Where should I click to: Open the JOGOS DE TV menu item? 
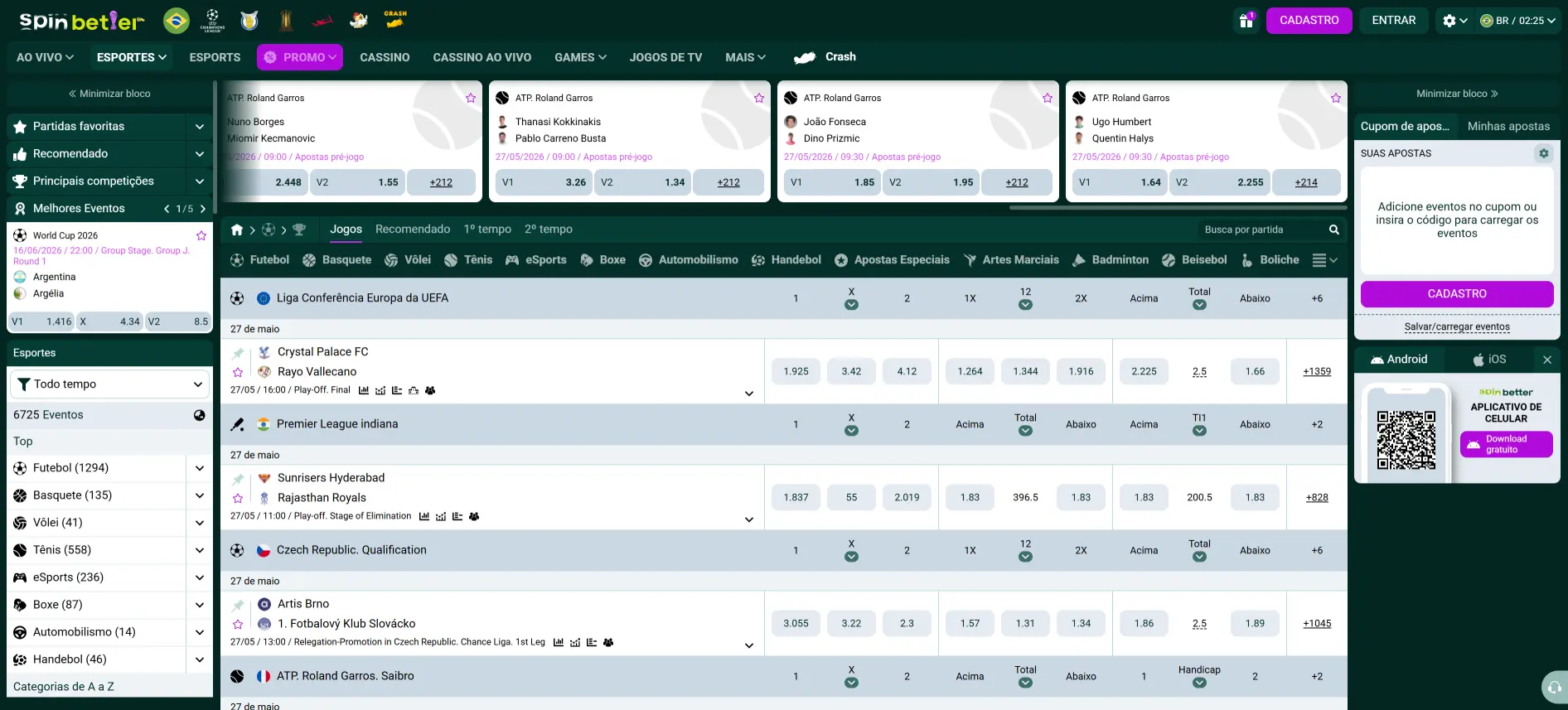pos(665,57)
